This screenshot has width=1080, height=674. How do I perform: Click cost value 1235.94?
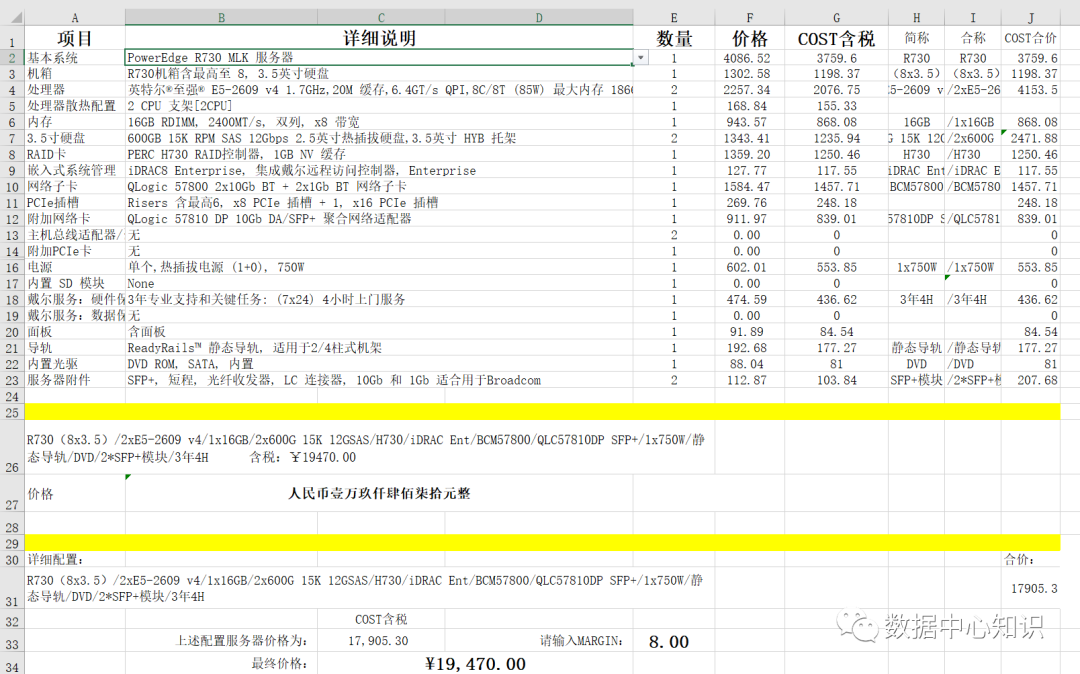(x=836, y=138)
